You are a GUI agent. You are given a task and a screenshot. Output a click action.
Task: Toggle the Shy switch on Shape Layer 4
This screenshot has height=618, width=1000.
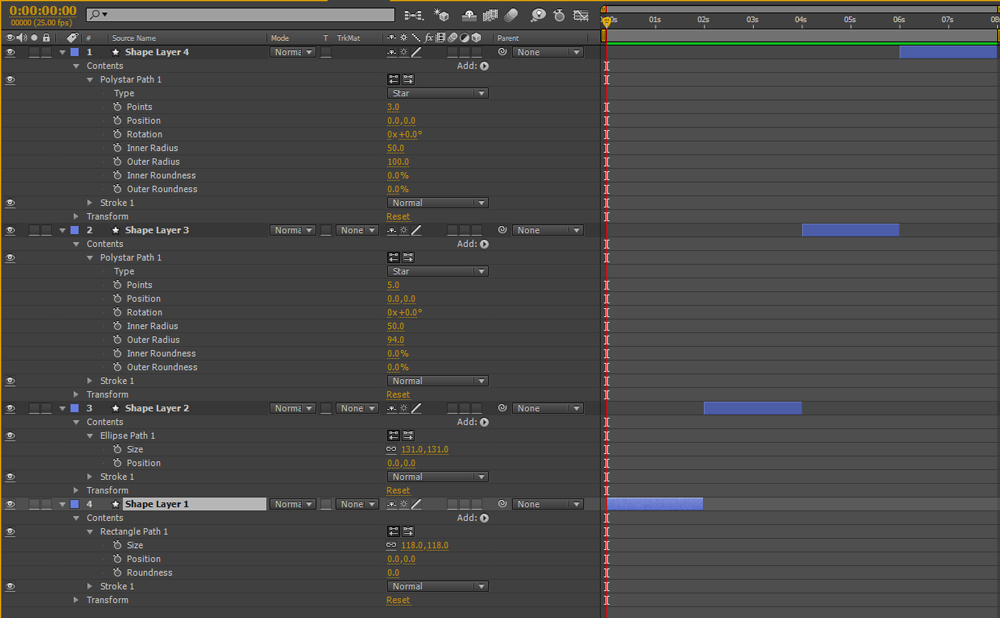pos(392,52)
